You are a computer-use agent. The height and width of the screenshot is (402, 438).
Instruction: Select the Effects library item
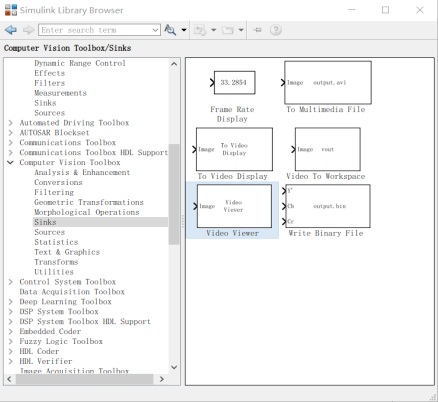50,73
